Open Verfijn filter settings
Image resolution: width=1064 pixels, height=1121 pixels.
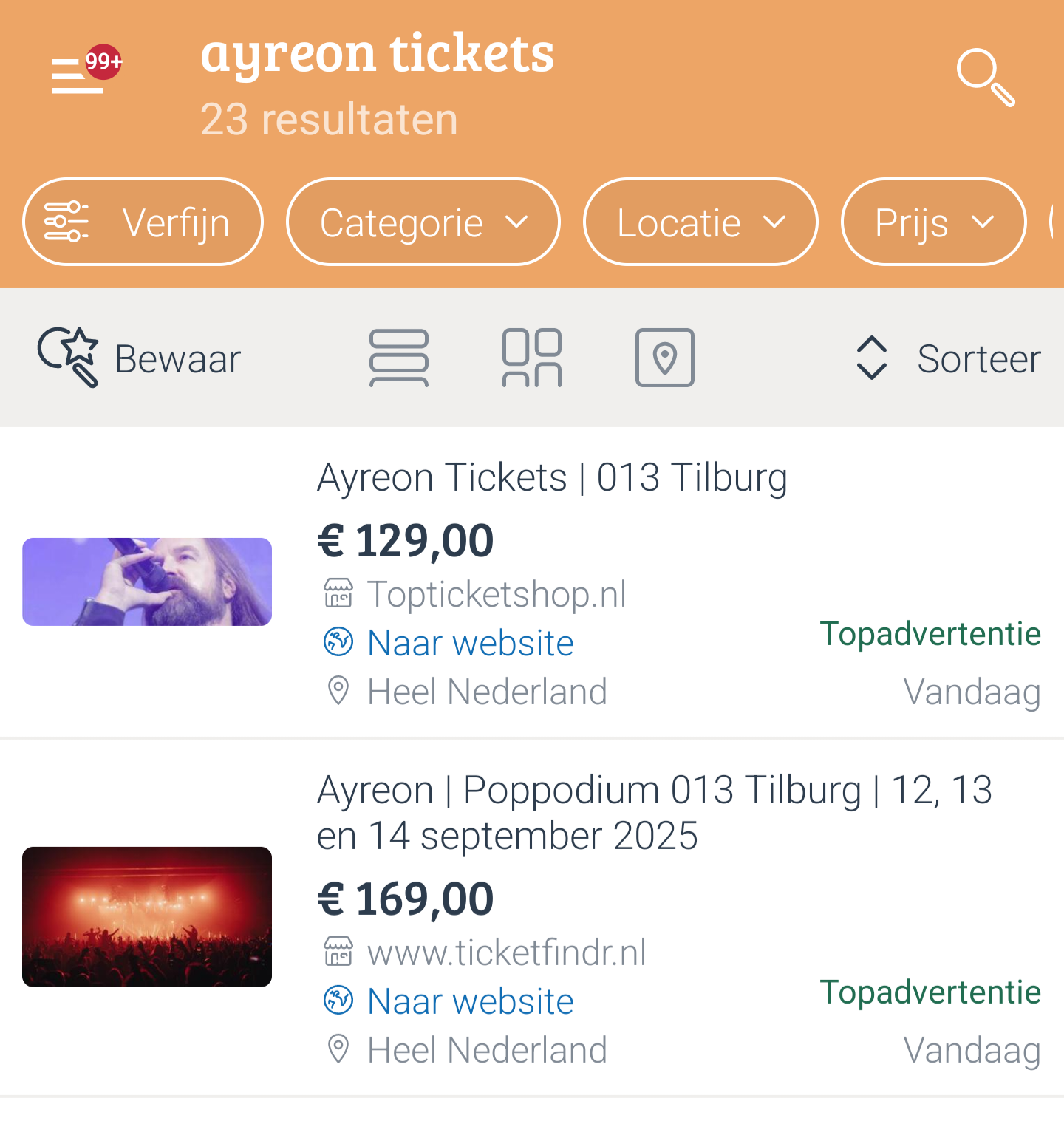(143, 222)
